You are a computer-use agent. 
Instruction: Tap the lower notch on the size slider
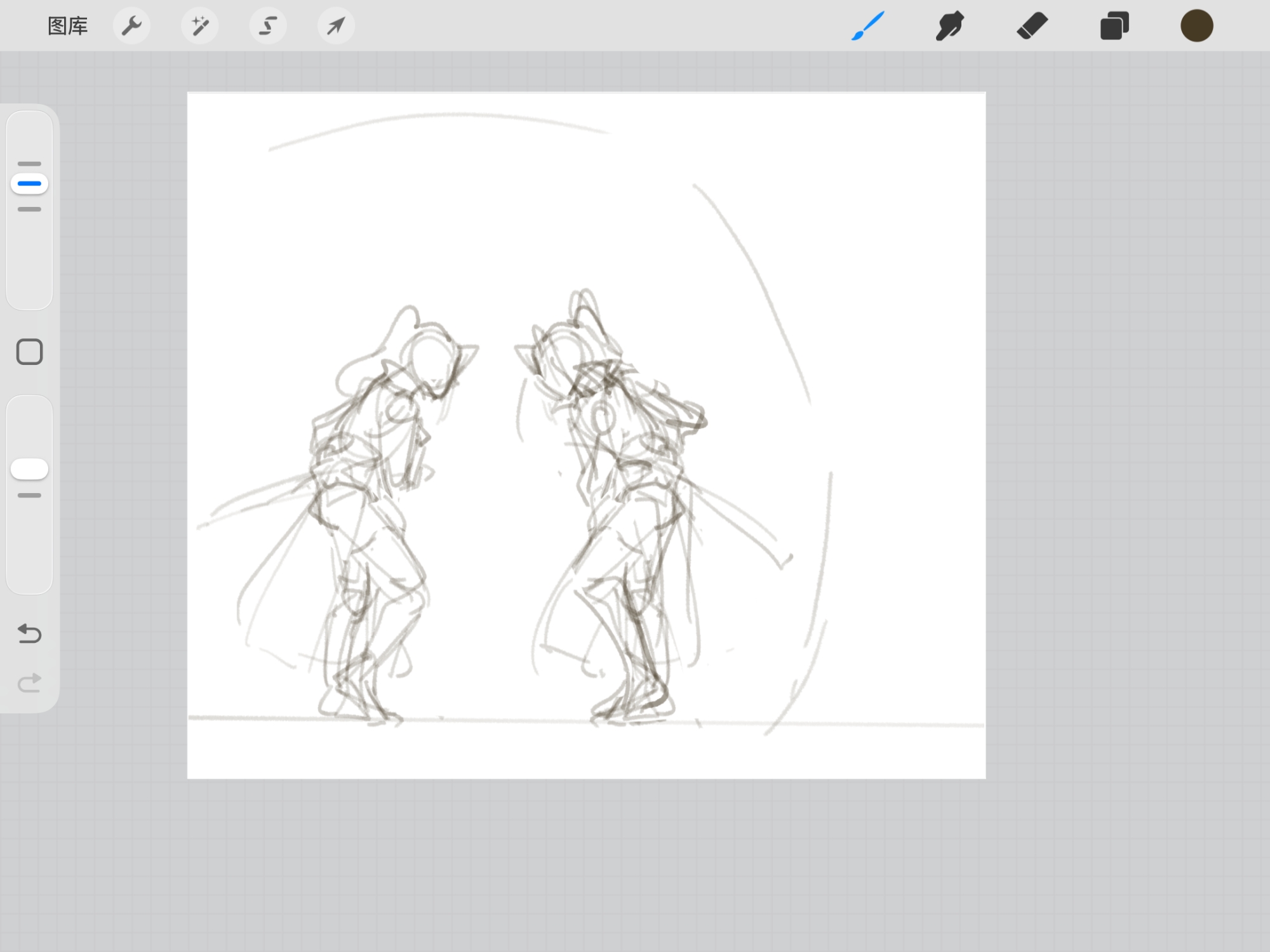click(29, 209)
